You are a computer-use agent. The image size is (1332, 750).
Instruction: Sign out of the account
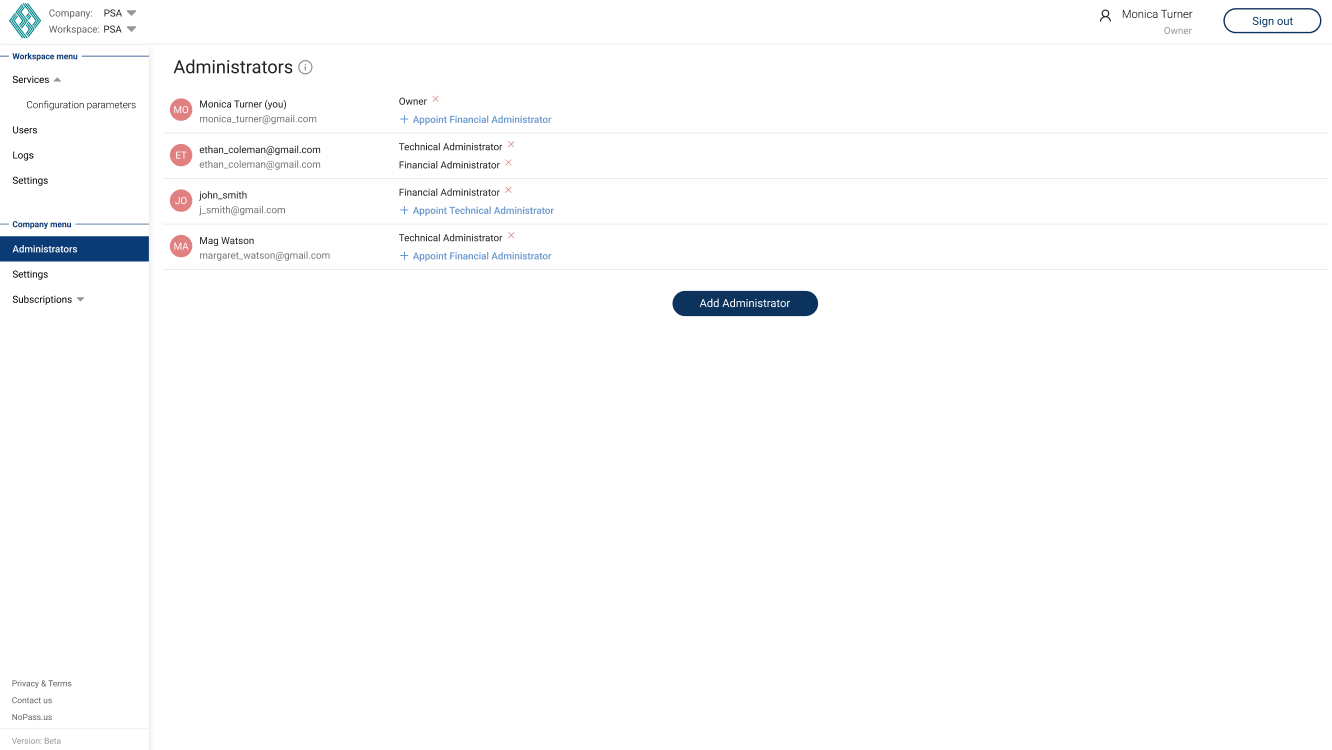pos(1272,21)
